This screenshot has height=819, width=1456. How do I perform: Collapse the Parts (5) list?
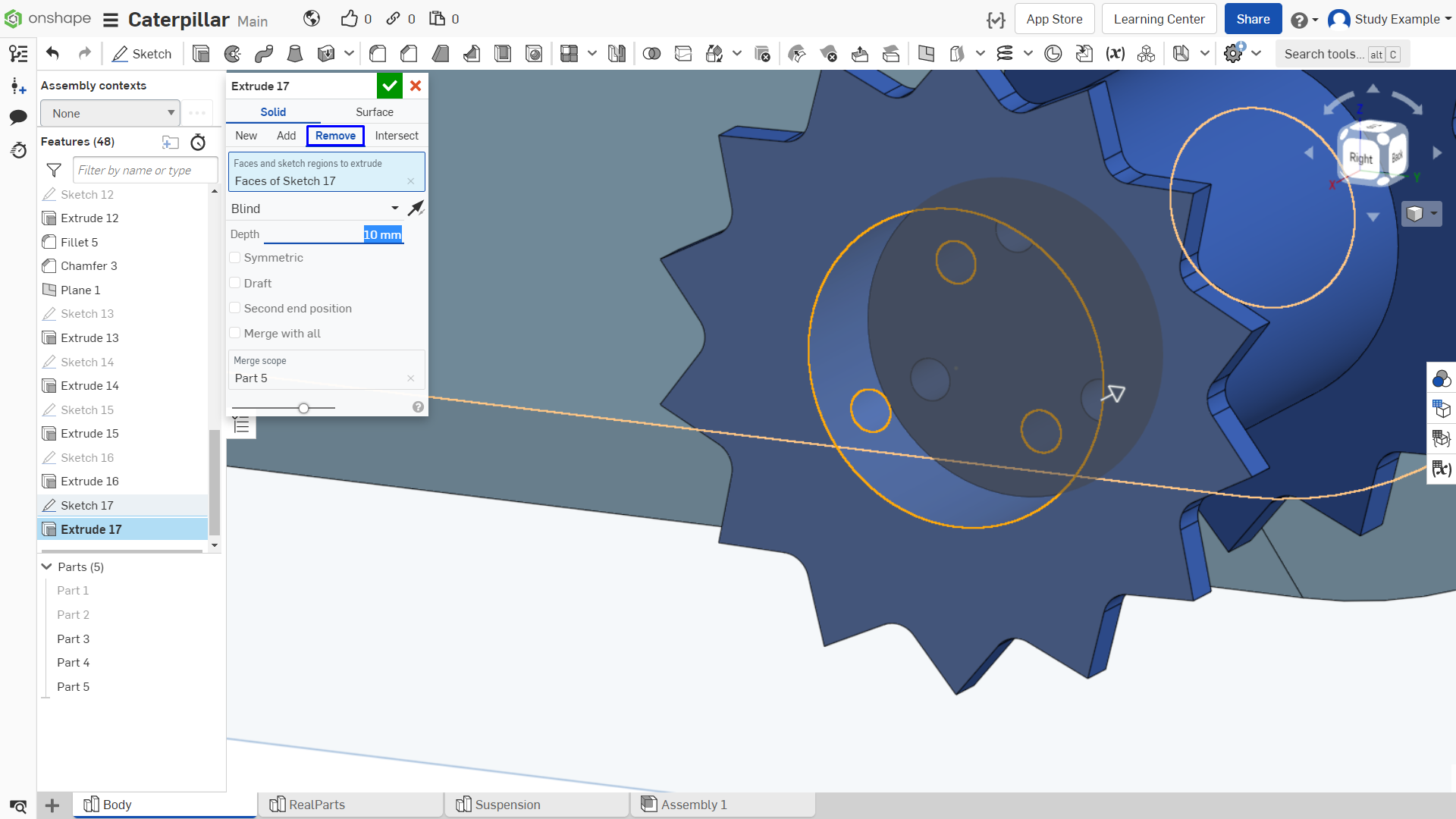coord(47,566)
